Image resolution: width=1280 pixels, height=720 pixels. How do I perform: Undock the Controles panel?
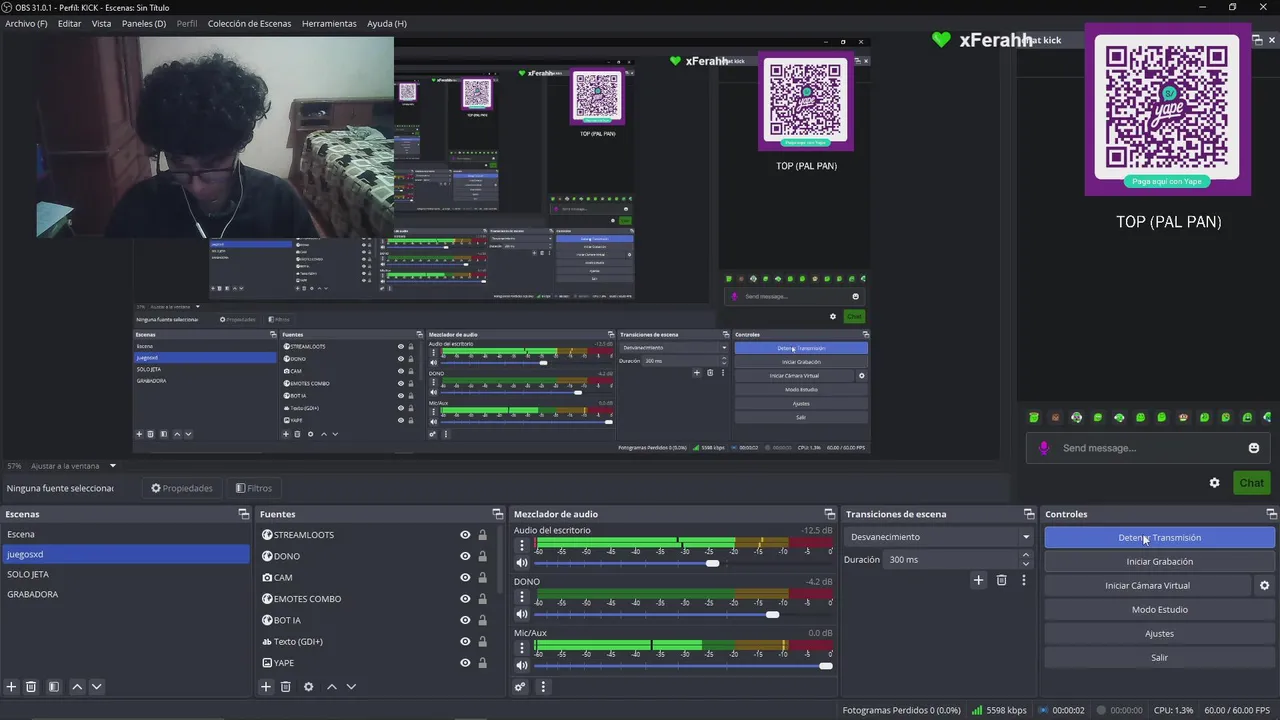pos(1272,514)
